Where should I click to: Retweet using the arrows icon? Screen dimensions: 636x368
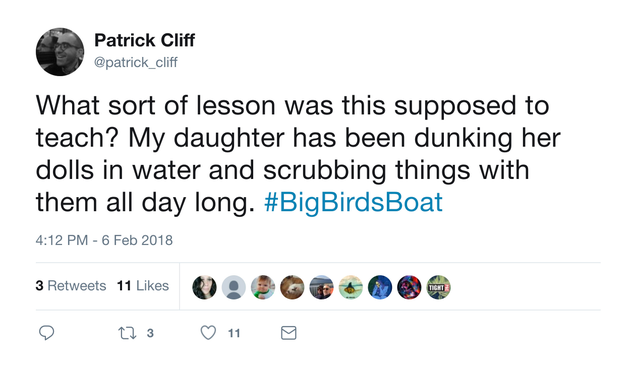tap(127, 333)
